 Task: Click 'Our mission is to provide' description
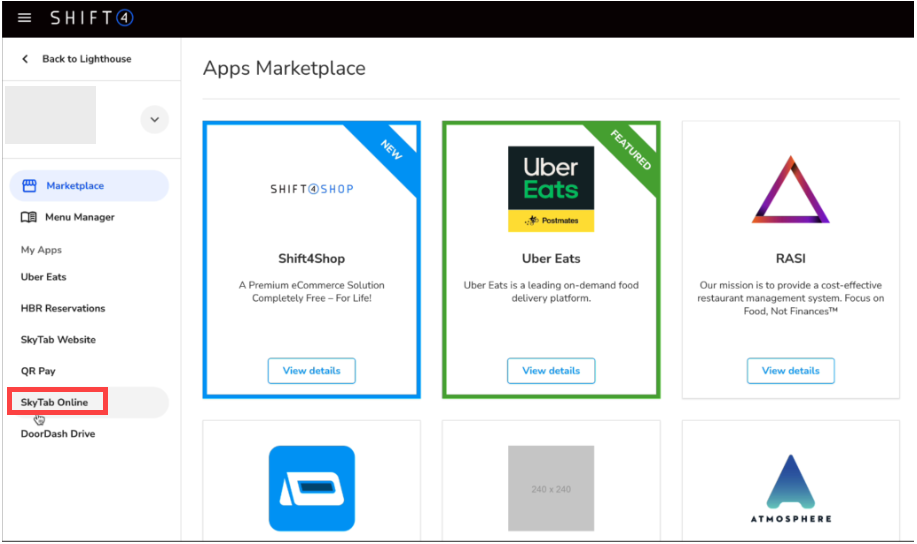pyautogui.click(x=791, y=298)
